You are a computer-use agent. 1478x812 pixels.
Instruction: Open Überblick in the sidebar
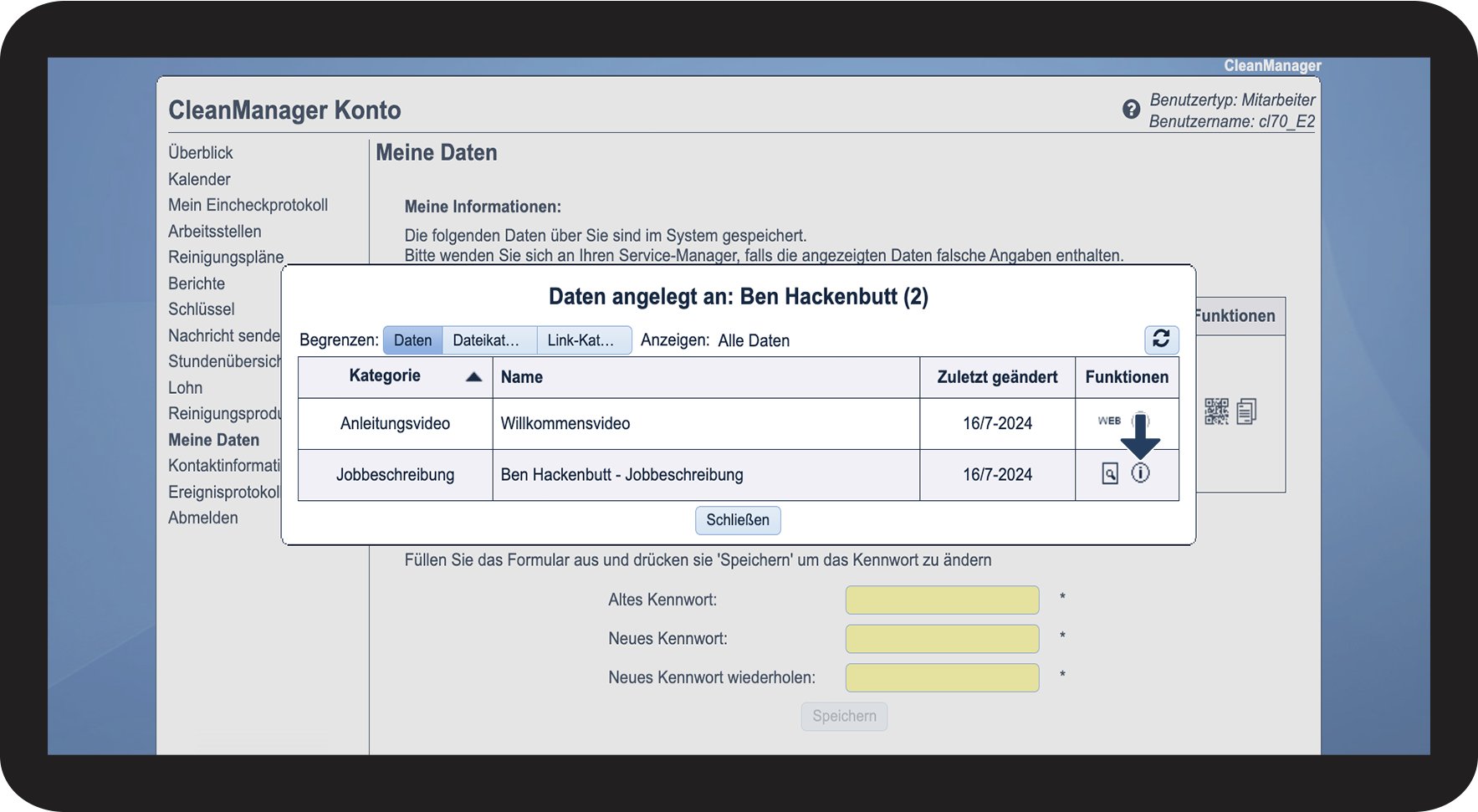pos(201,153)
